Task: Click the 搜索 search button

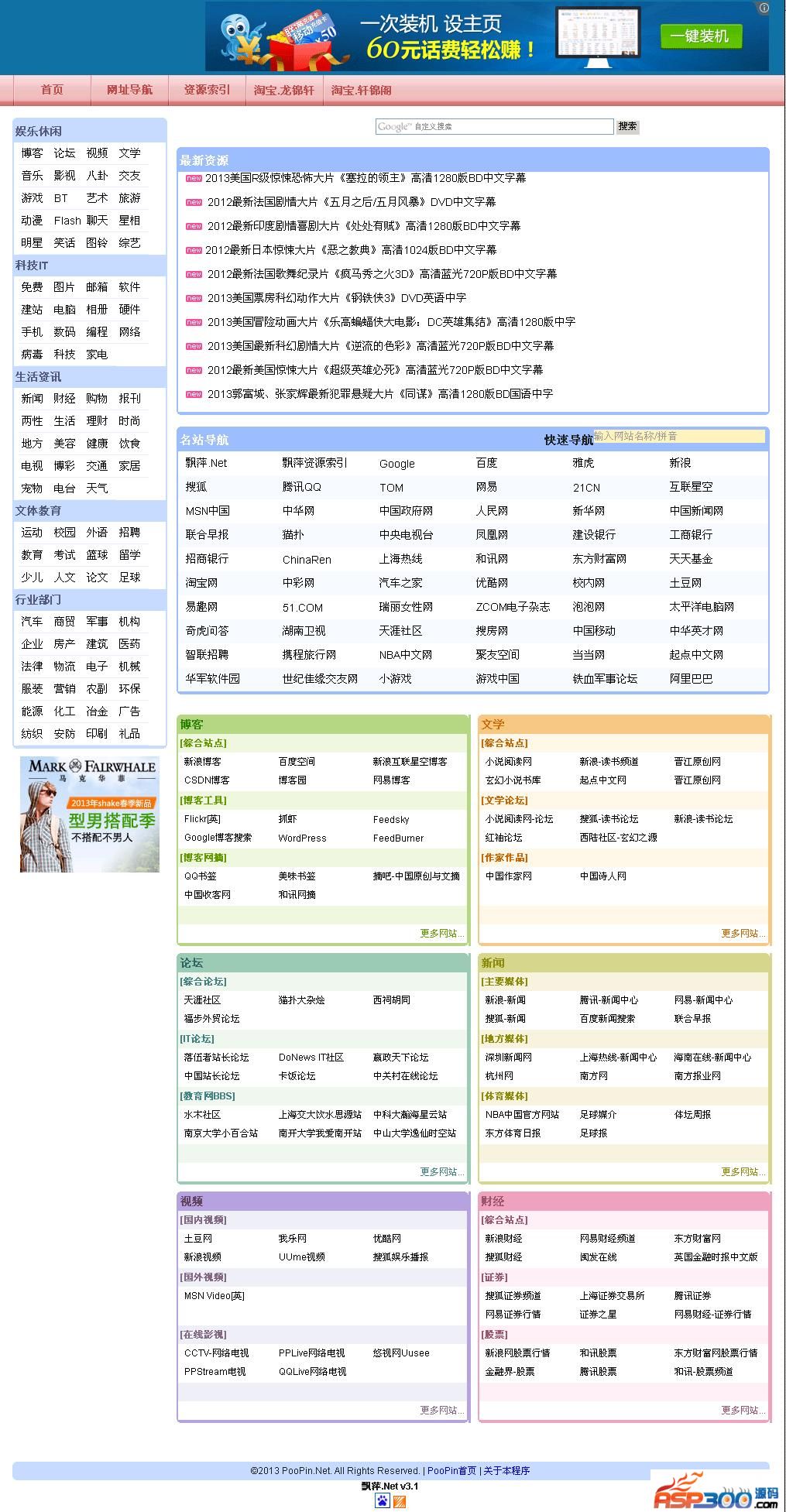Action: point(627,126)
